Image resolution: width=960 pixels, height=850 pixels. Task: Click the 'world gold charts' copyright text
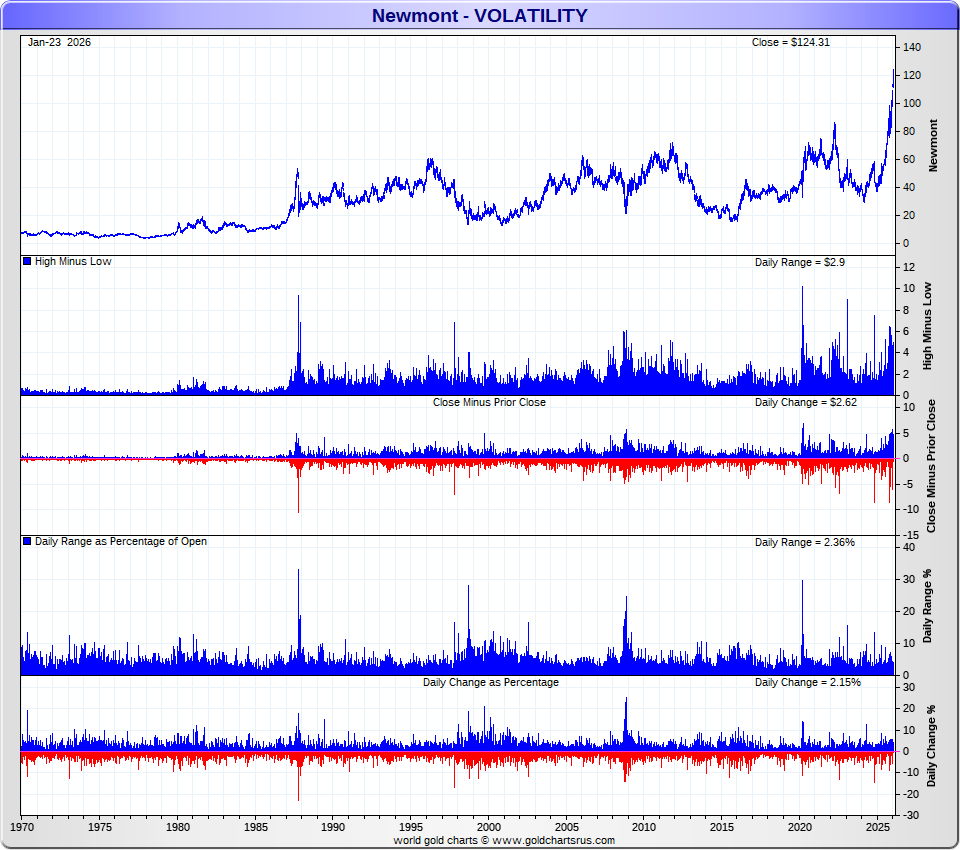tap(435, 840)
